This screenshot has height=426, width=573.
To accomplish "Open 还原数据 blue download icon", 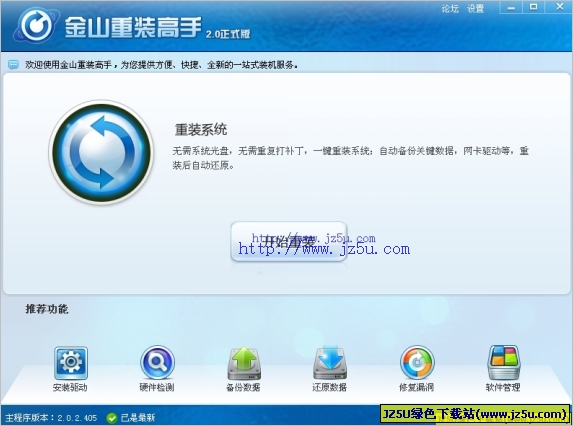I will (330, 362).
